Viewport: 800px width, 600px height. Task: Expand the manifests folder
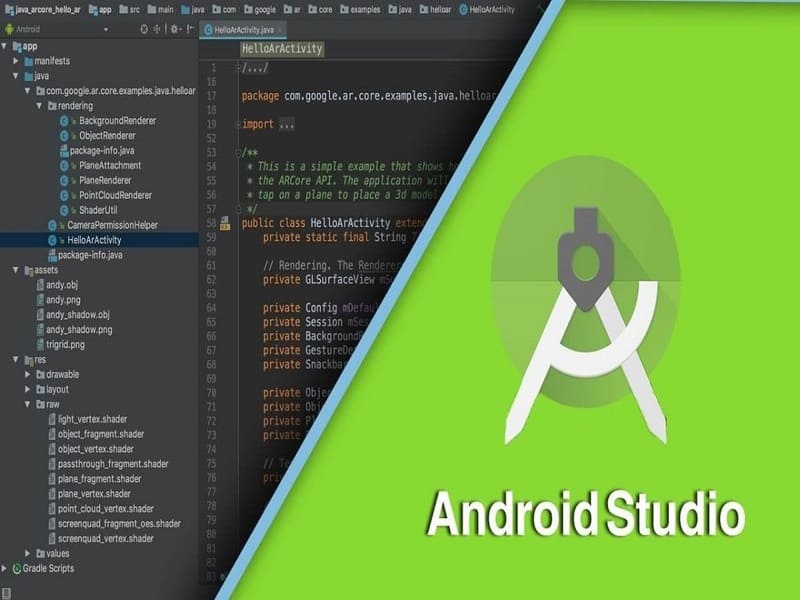click(16, 61)
